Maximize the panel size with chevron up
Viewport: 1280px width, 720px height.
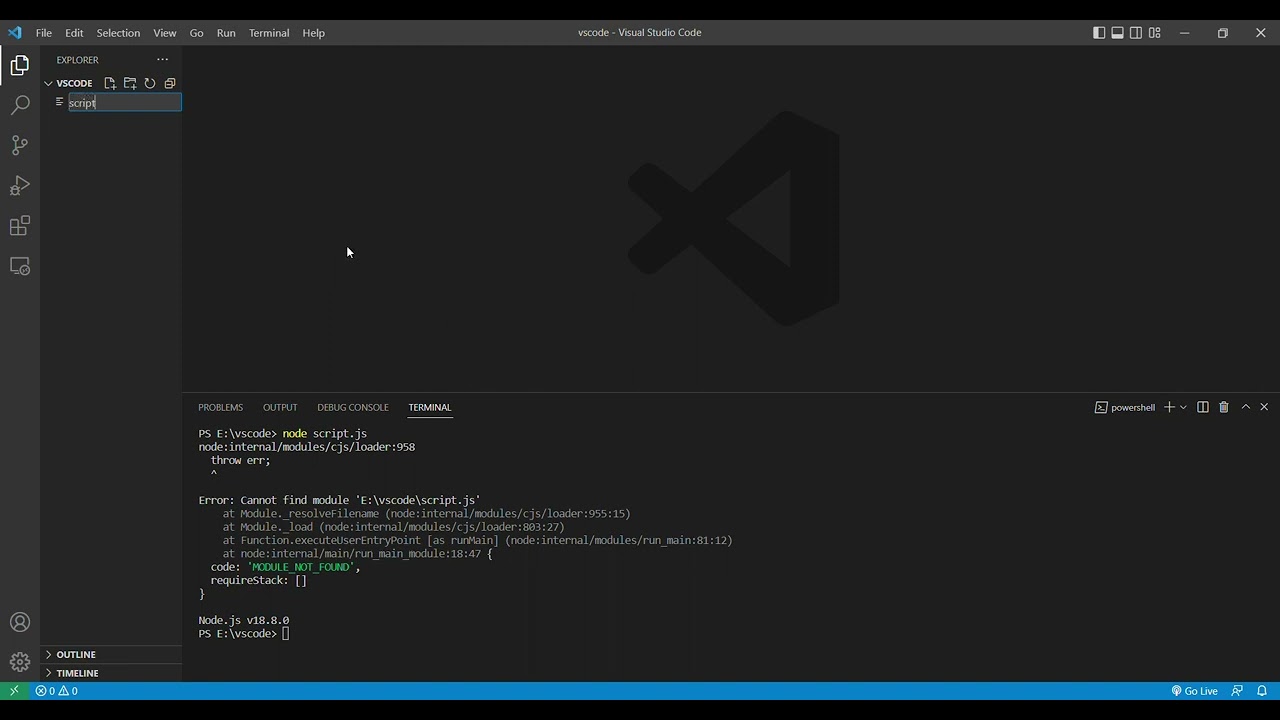pyautogui.click(x=1246, y=407)
